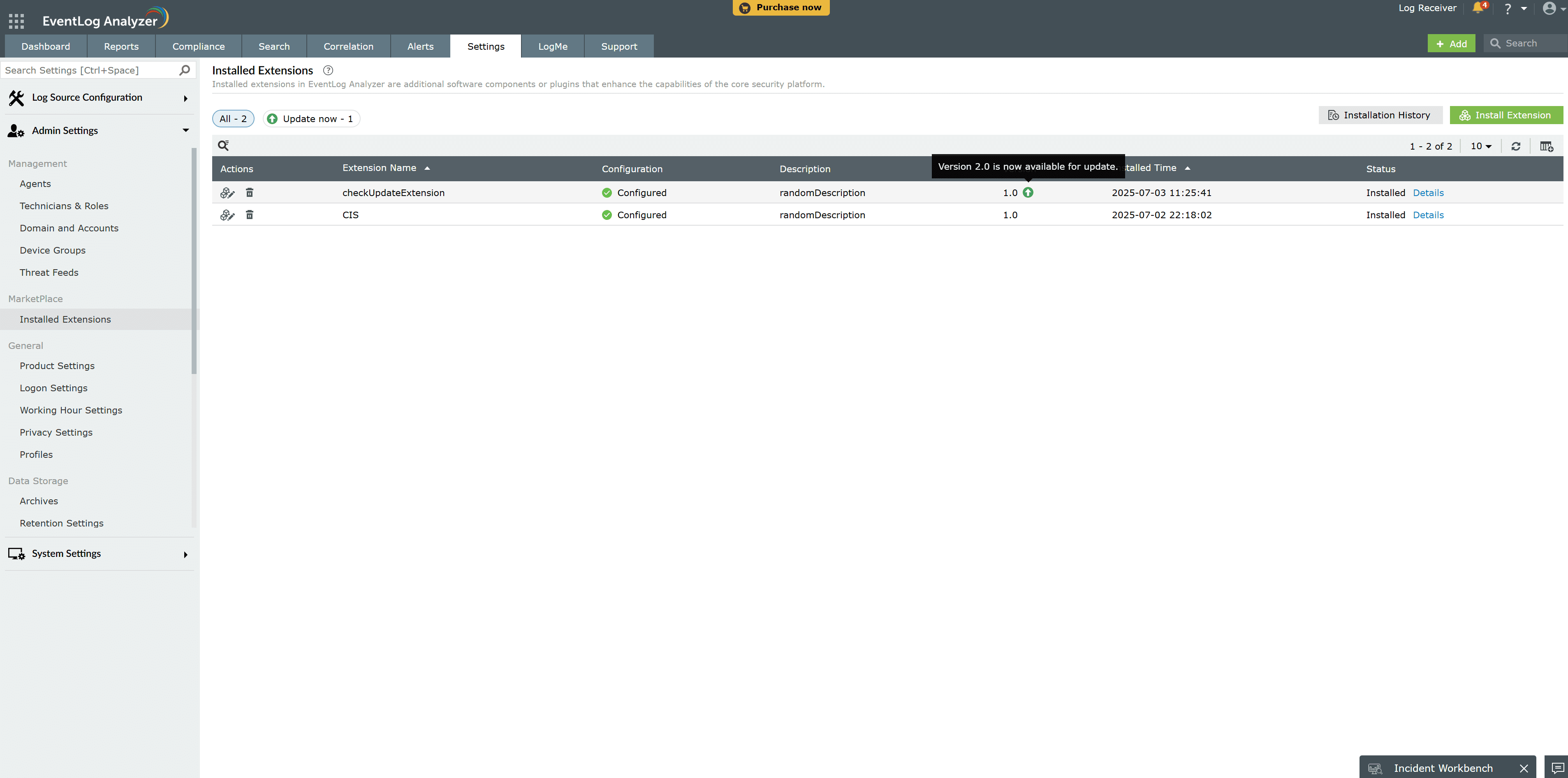Open Details link for CIS extension
The height and width of the screenshot is (778, 1568).
[1428, 215]
